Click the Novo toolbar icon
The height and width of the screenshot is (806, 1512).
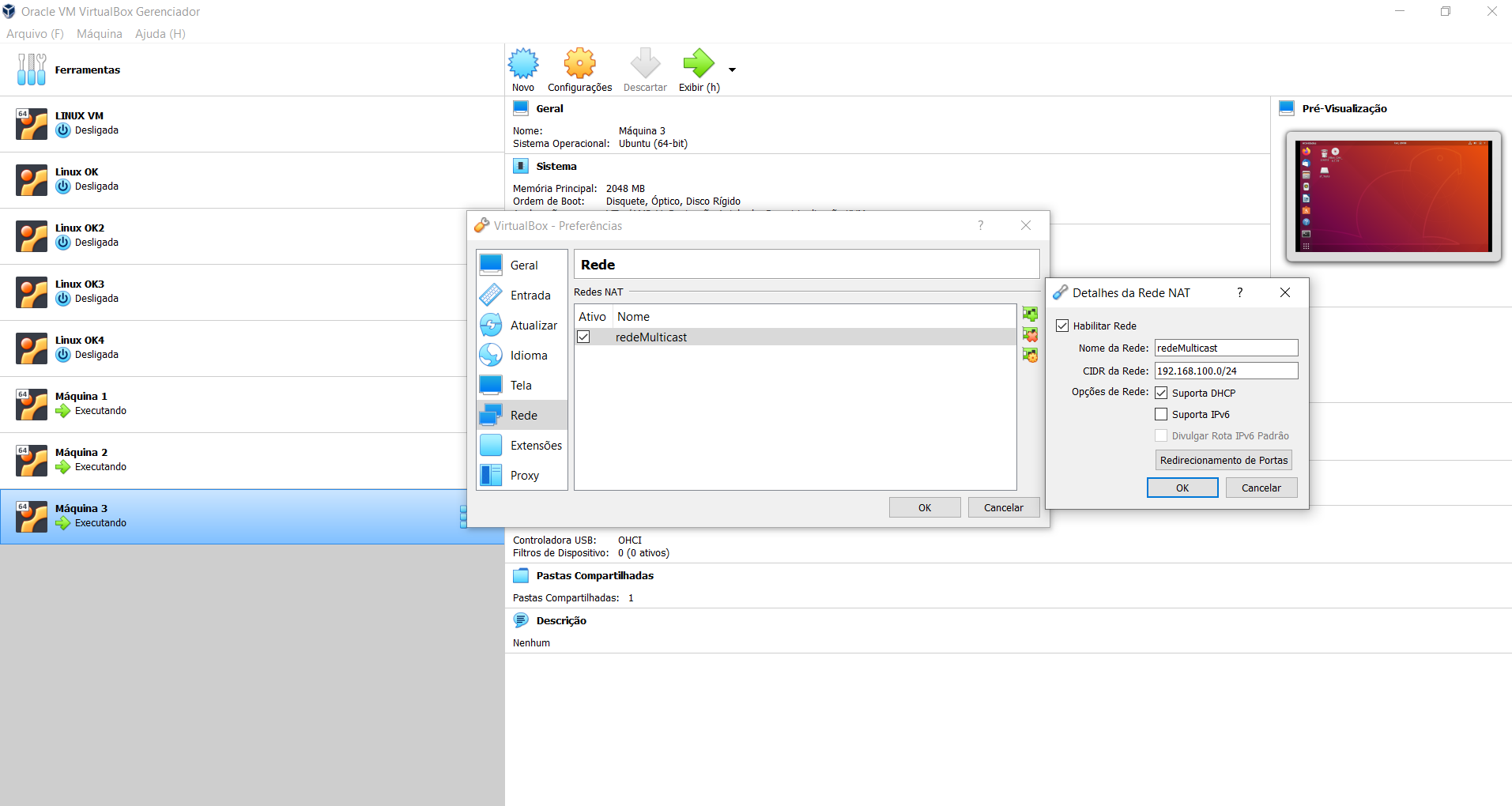tap(523, 63)
